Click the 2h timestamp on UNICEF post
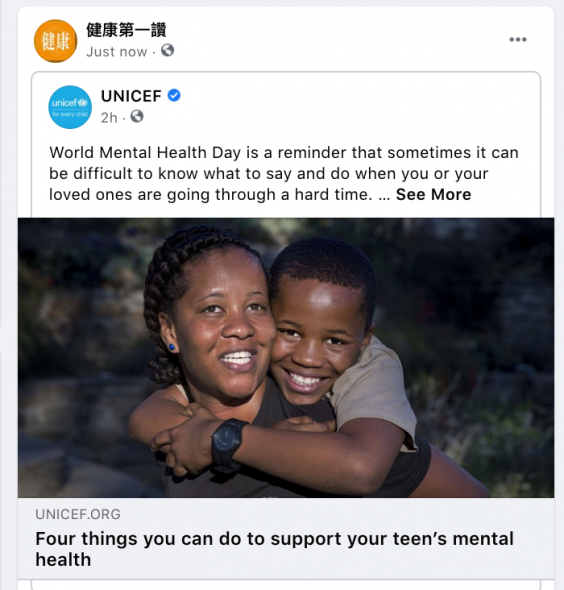This screenshot has height=590, width=564. click(109, 118)
